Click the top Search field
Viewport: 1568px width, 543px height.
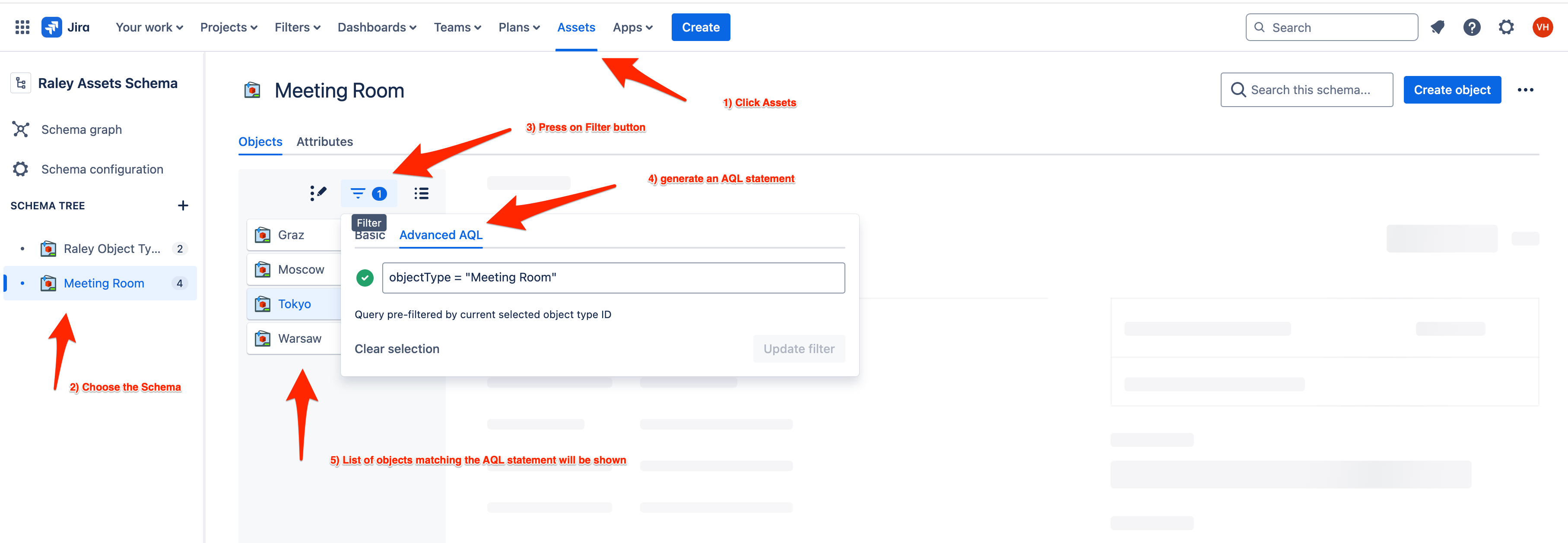point(1332,27)
